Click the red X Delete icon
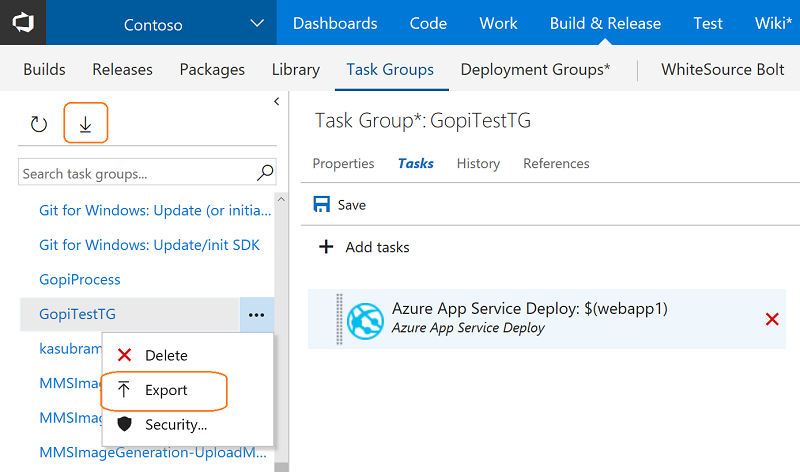 click(x=124, y=355)
